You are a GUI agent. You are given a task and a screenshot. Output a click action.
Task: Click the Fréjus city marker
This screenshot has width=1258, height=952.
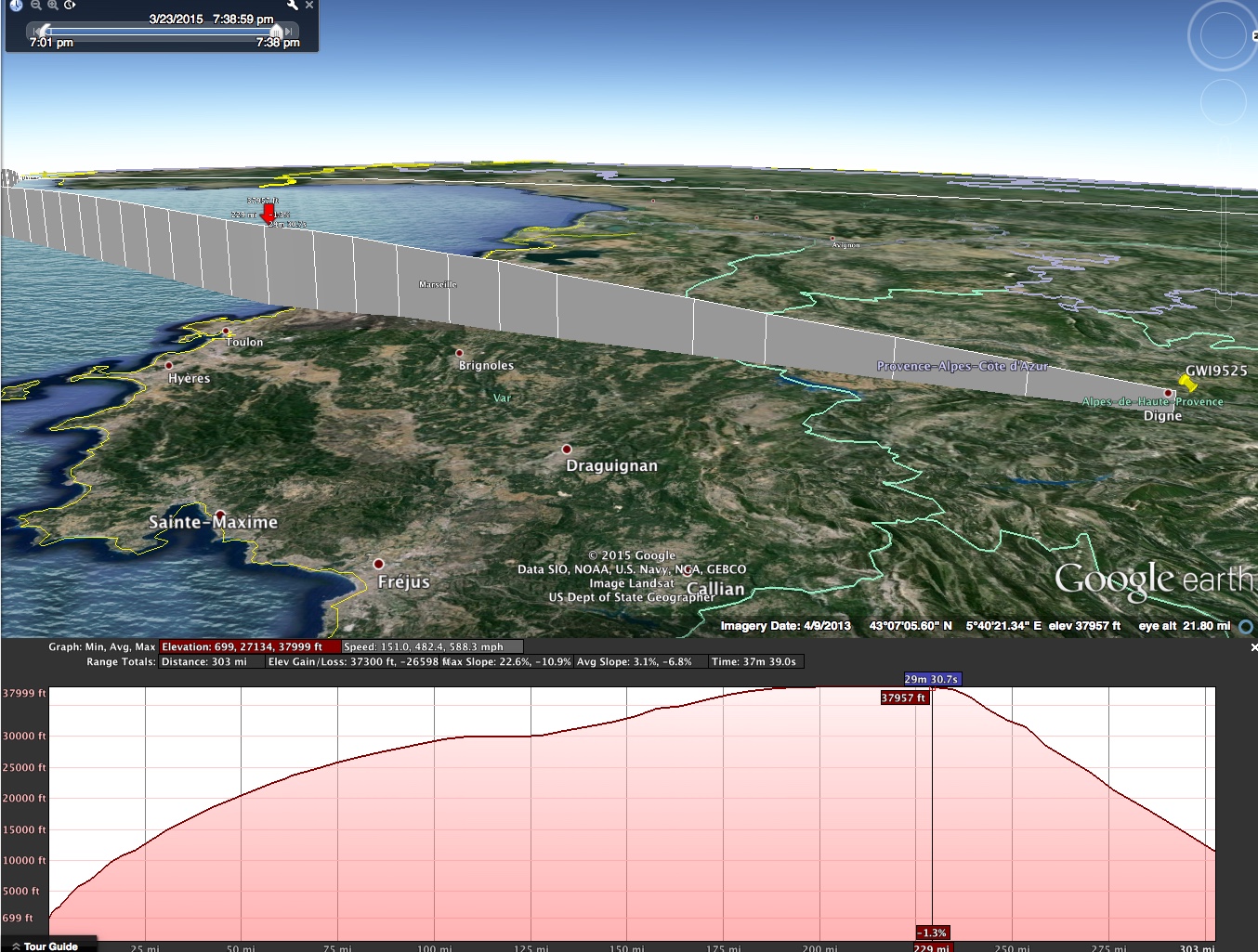pos(379,564)
